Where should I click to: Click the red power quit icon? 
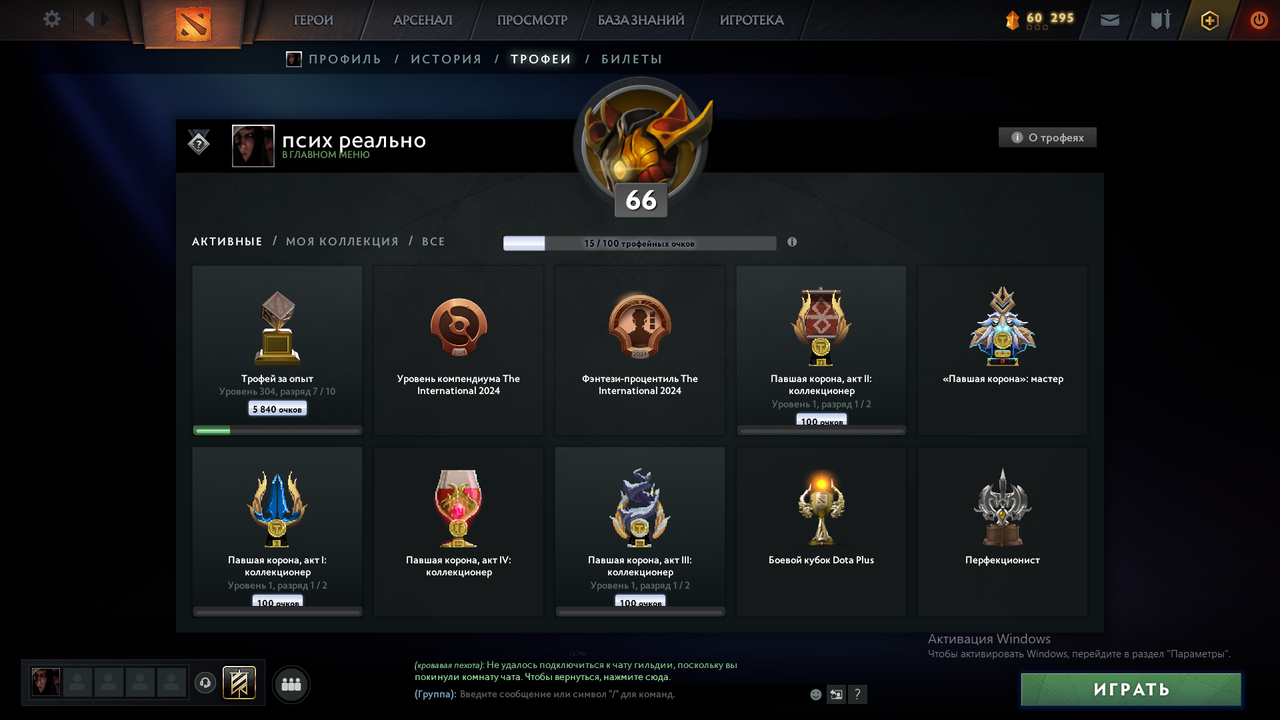(1259, 20)
